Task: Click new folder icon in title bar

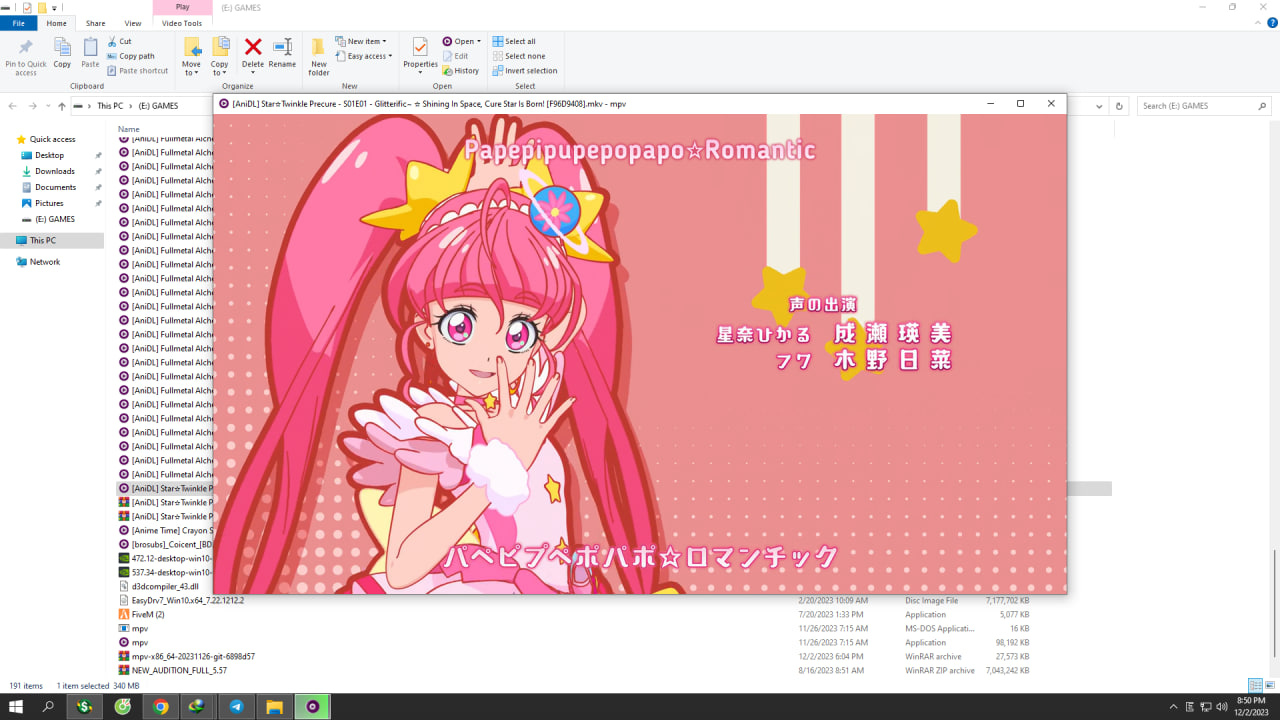Action: tap(42, 7)
